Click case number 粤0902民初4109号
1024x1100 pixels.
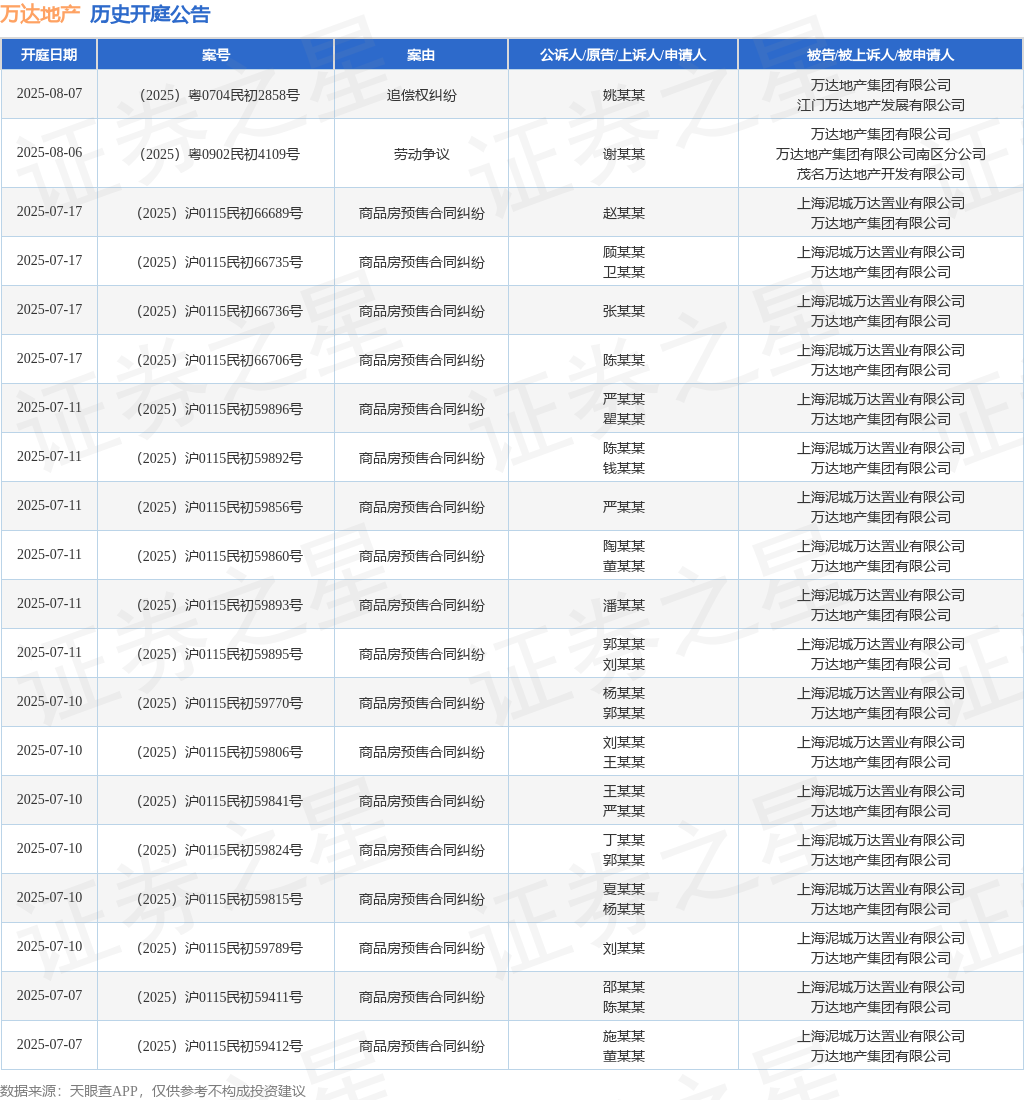pyautogui.click(x=220, y=154)
